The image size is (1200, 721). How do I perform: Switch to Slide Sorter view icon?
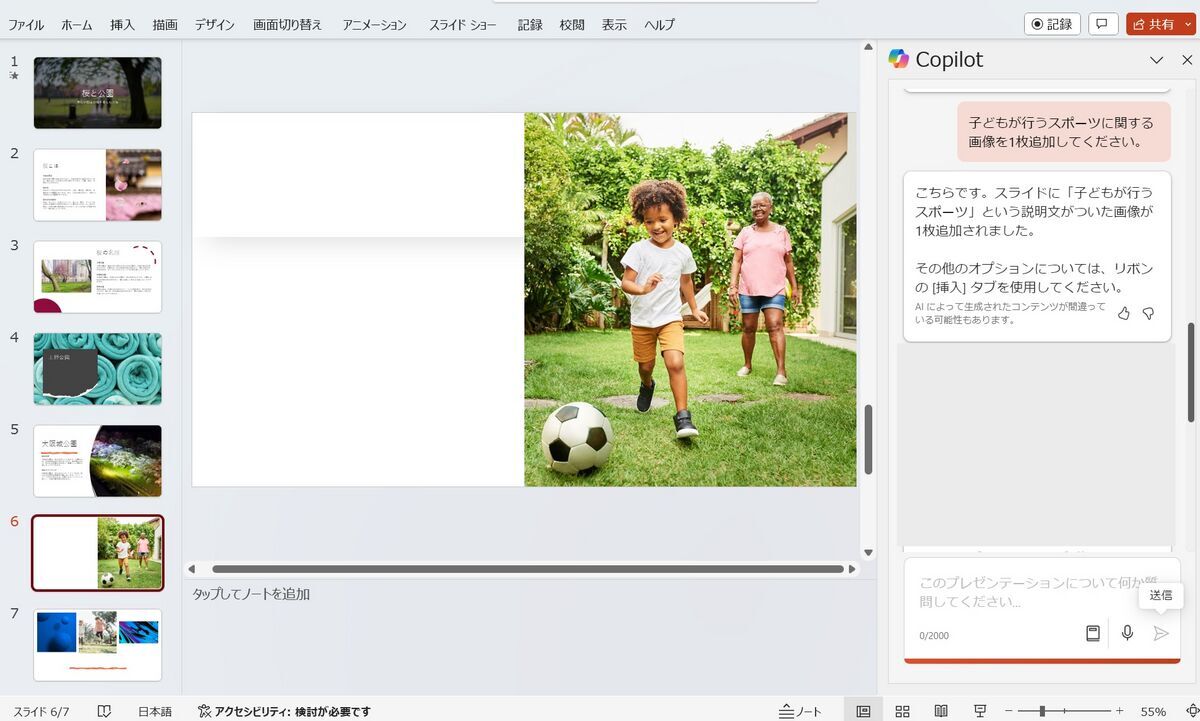(x=902, y=711)
